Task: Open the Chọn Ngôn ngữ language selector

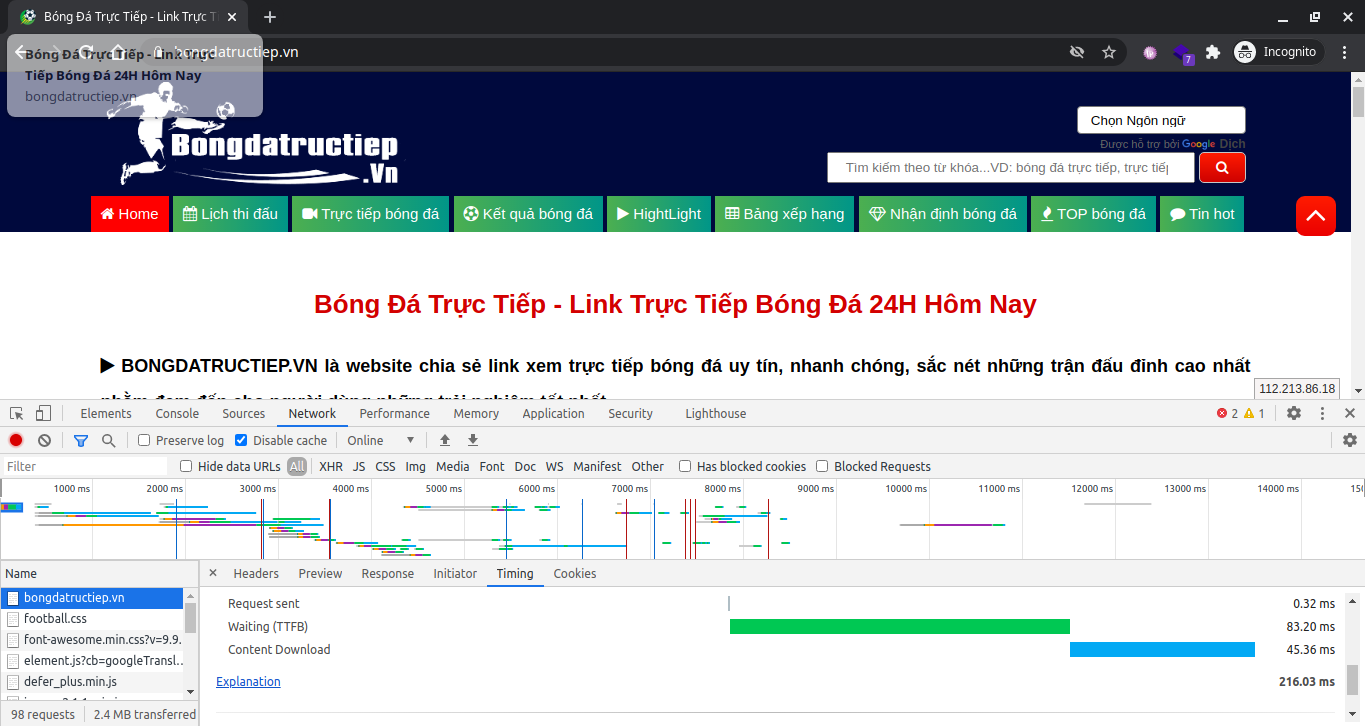Action: click(x=1160, y=120)
